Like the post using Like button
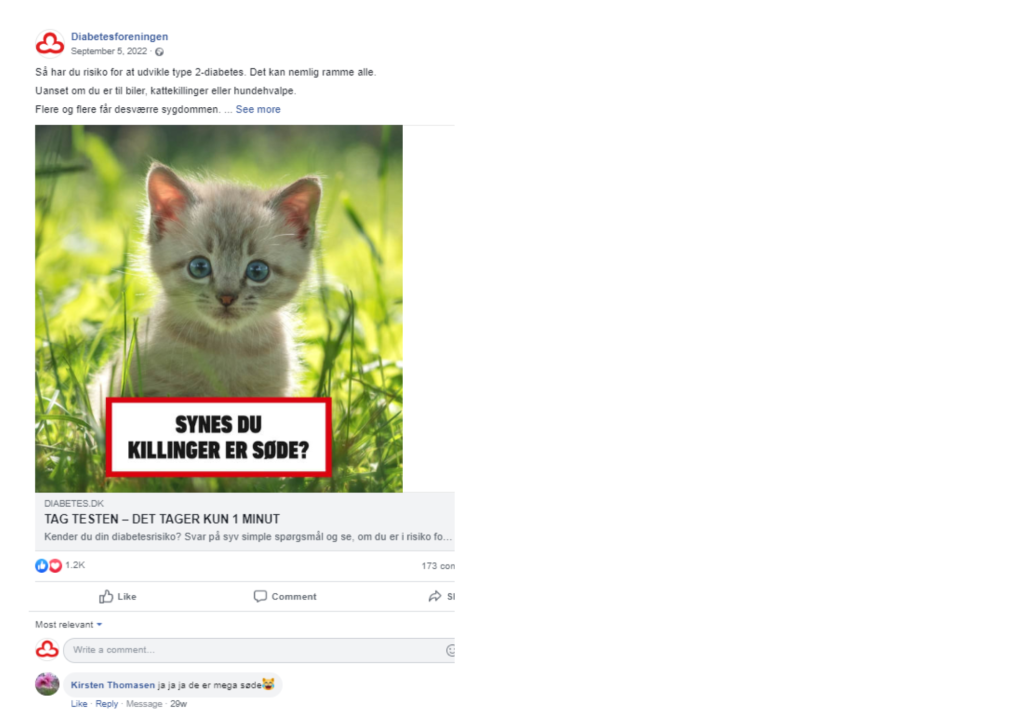Screen dimensions: 1024x724 click(118, 596)
